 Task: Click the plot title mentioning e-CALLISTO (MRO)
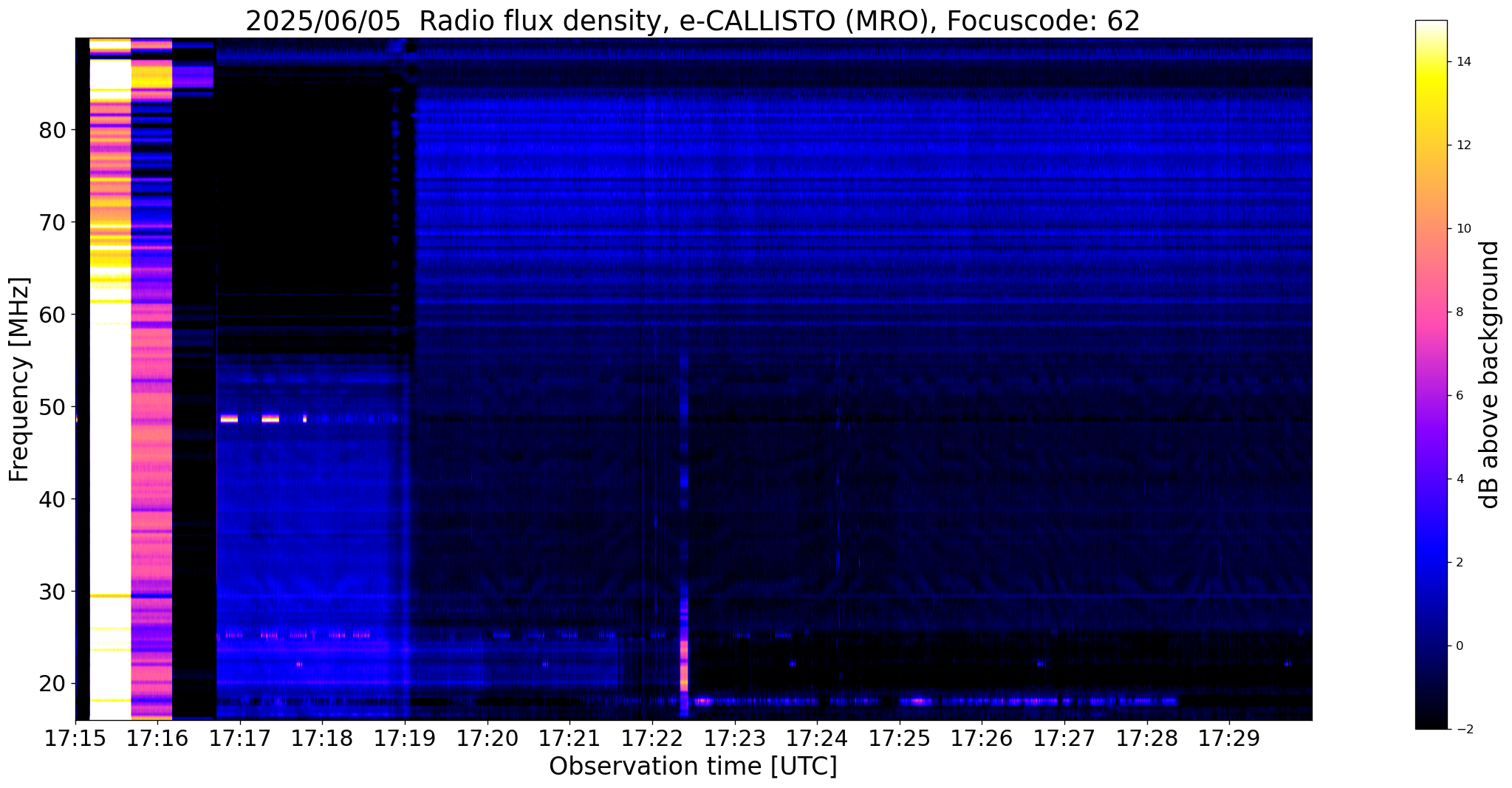693,21
